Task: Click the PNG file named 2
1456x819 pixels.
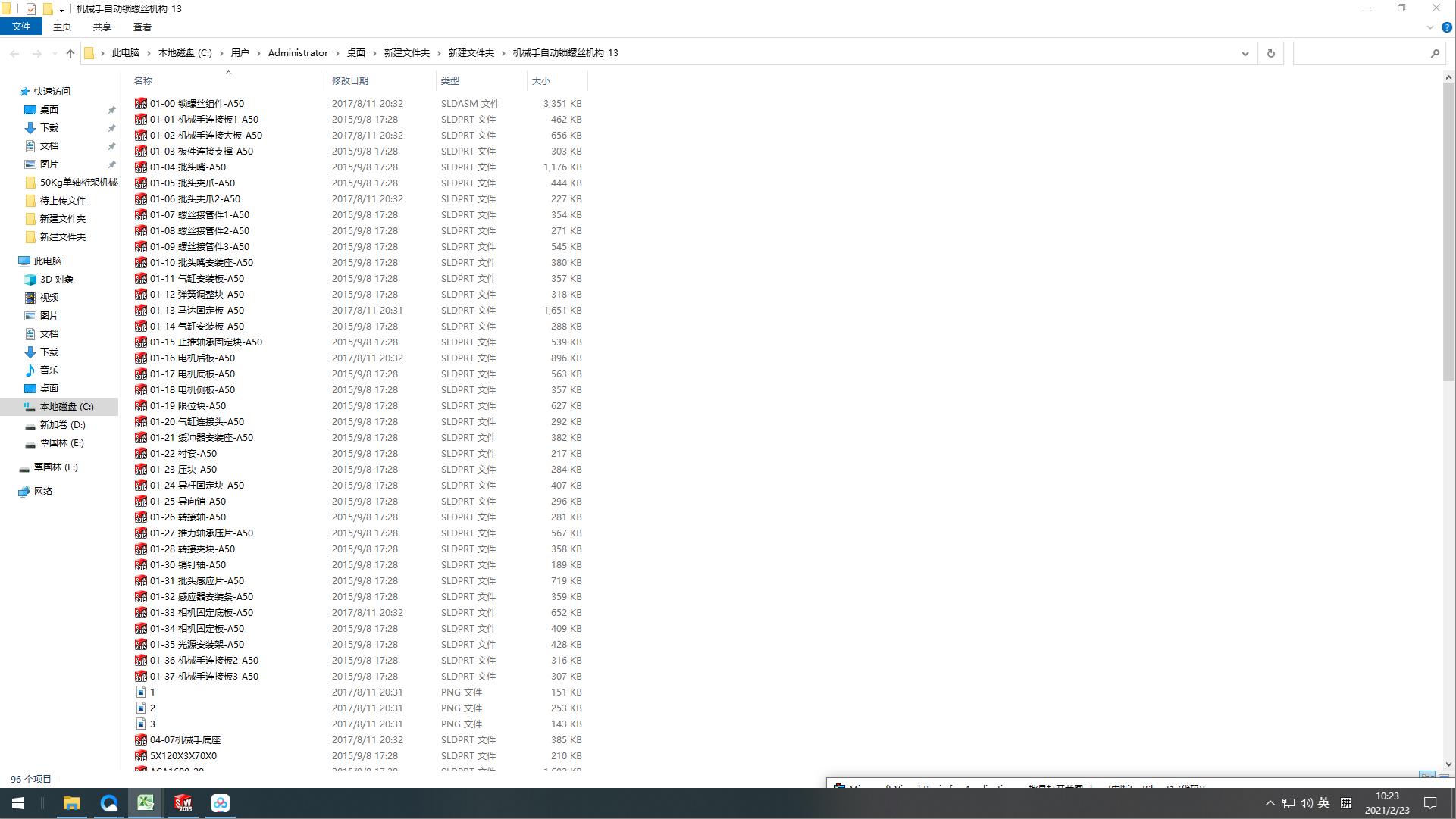Action: tap(152, 708)
